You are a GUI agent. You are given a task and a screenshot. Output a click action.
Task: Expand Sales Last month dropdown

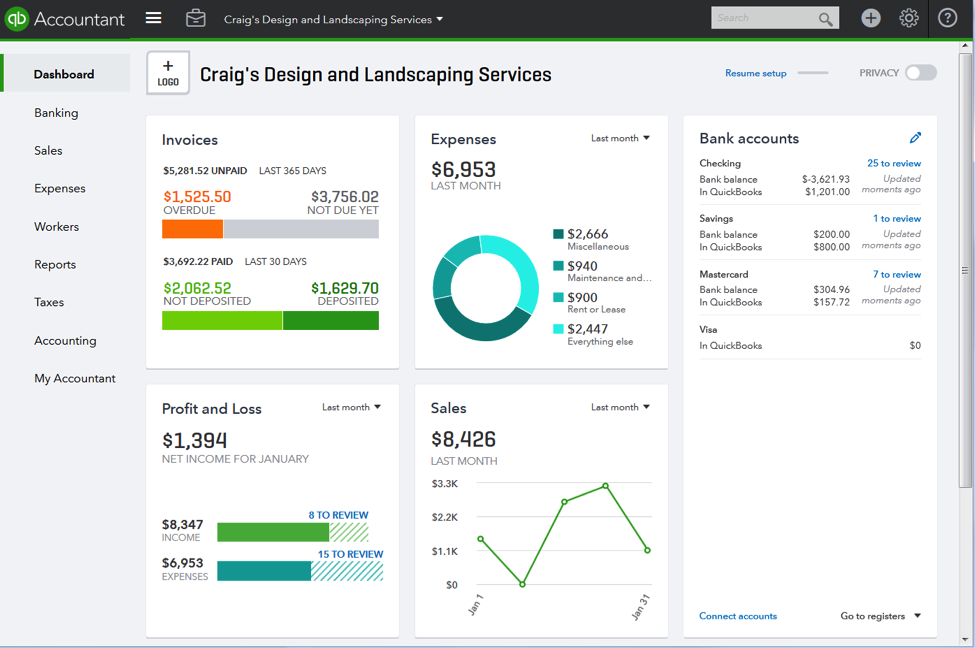[x=620, y=407]
